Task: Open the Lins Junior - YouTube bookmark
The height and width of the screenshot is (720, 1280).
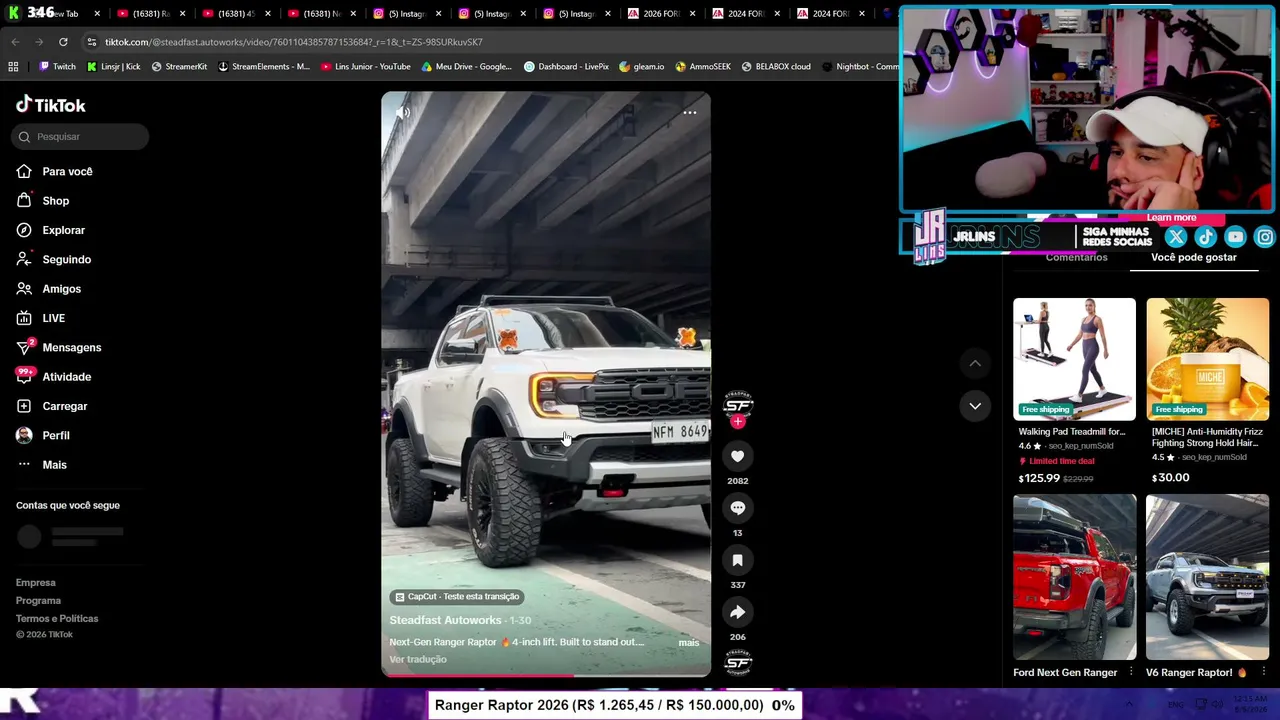Action: click(x=365, y=67)
